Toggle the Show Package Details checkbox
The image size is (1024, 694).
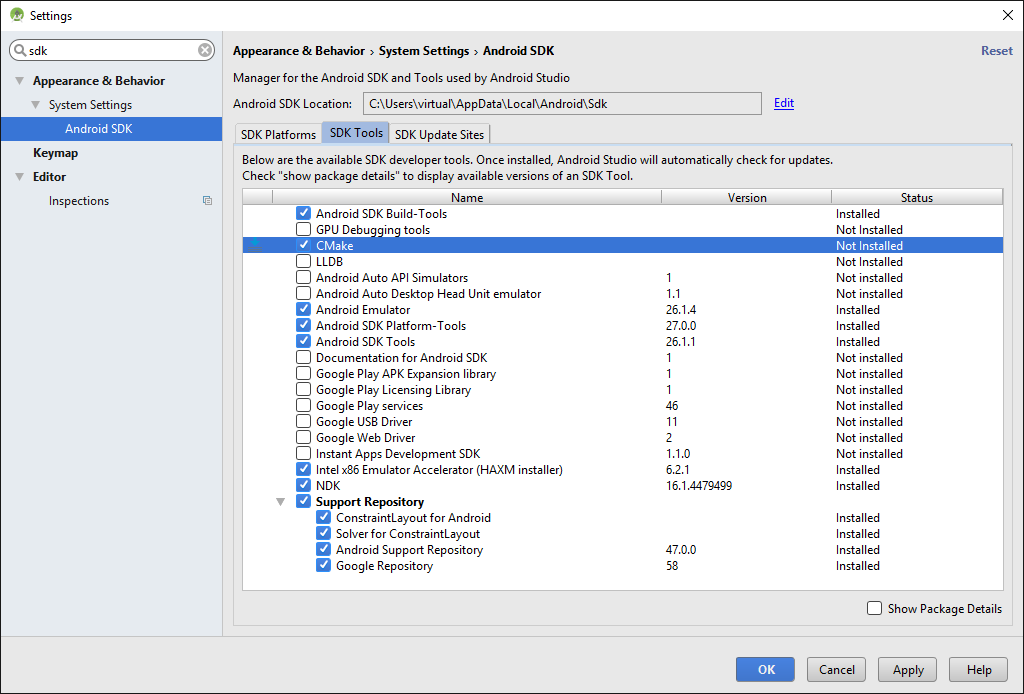point(874,608)
